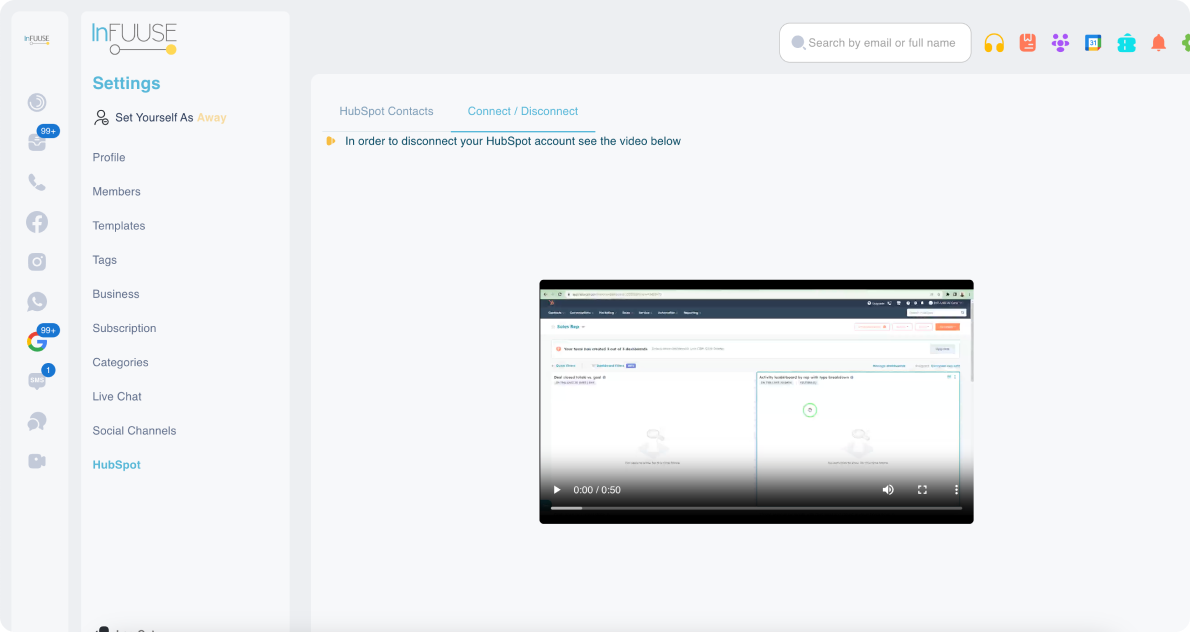Image resolution: width=1190 pixels, height=632 pixels.
Task: Select HubSpot in settings menu
Action: (117, 464)
